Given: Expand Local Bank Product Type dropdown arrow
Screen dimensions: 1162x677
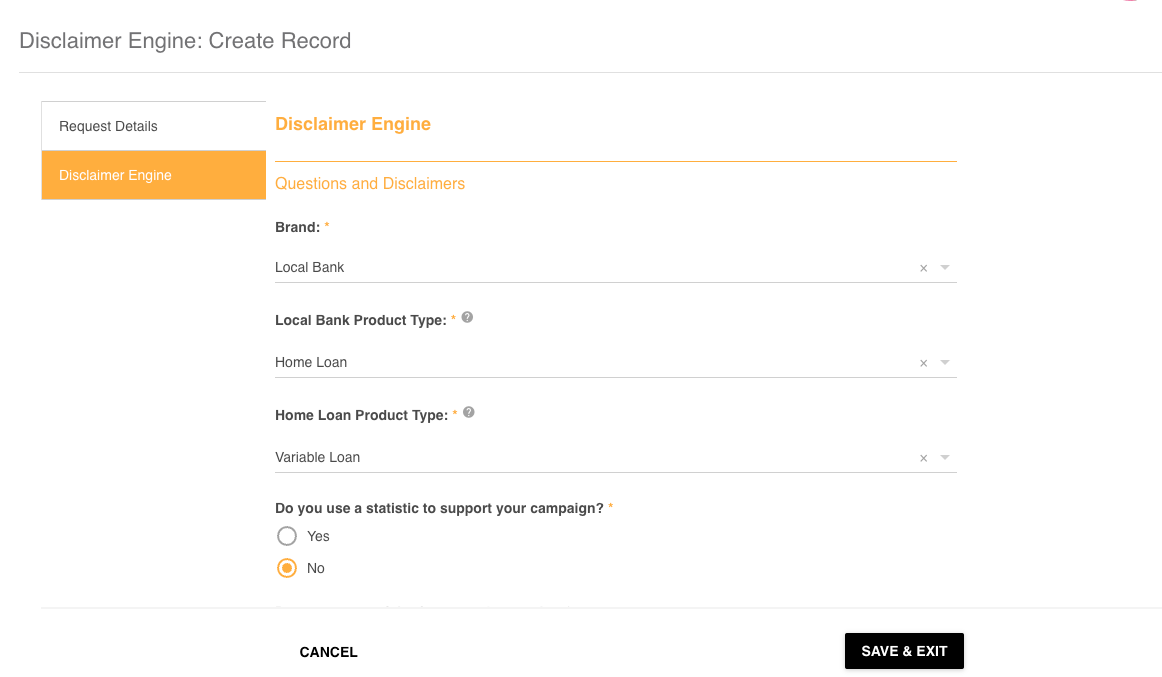Looking at the screenshot, I should click(945, 363).
